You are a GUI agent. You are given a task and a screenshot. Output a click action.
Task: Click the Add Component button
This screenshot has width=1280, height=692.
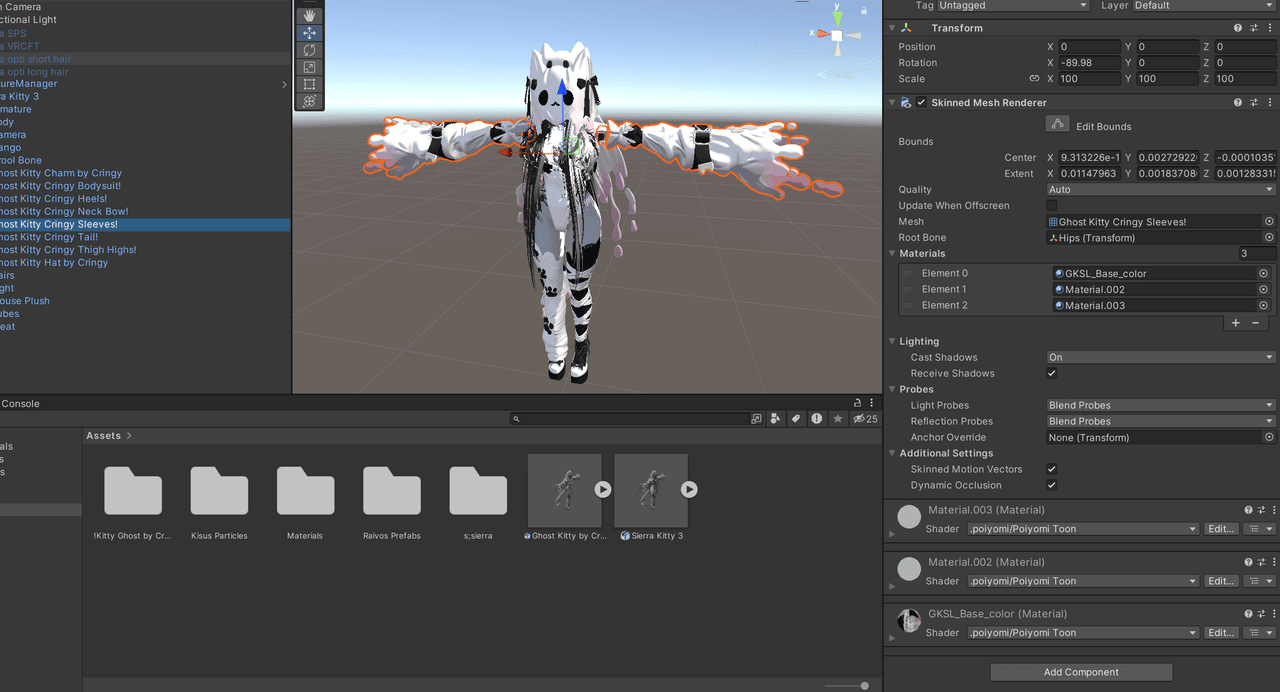point(1081,672)
